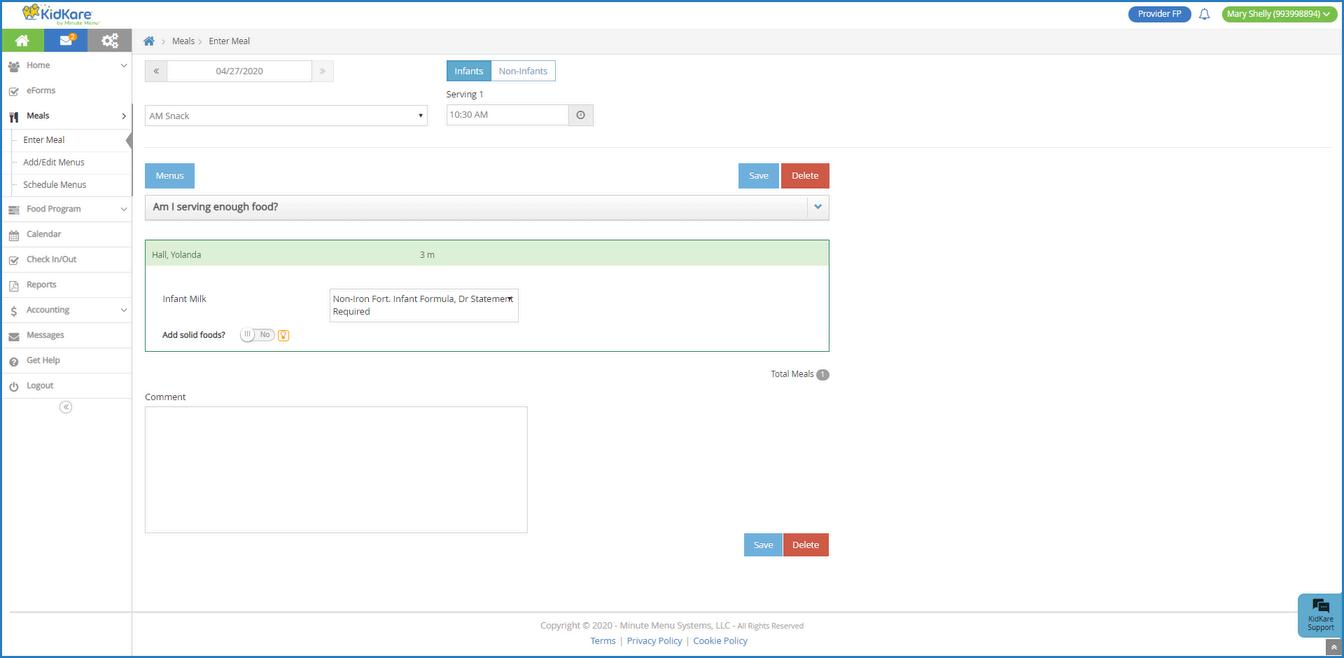The height and width of the screenshot is (658, 1344).
Task: Select the Non-Infants tab
Action: coord(523,71)
